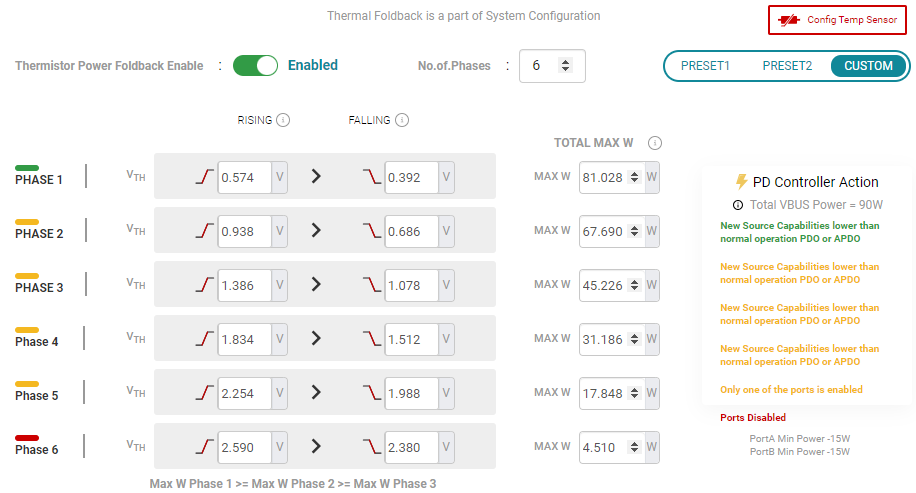Select the PRESET2 option
Image resolution: width=916 pixels, height=493 pixels.
tap(787, 66)
